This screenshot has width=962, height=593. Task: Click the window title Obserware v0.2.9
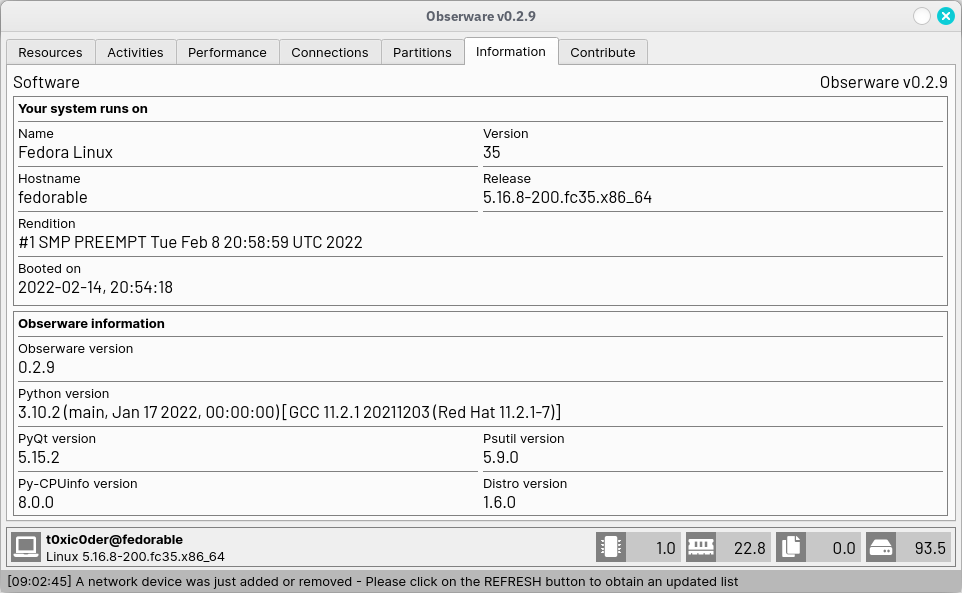(x=481, y=17)
